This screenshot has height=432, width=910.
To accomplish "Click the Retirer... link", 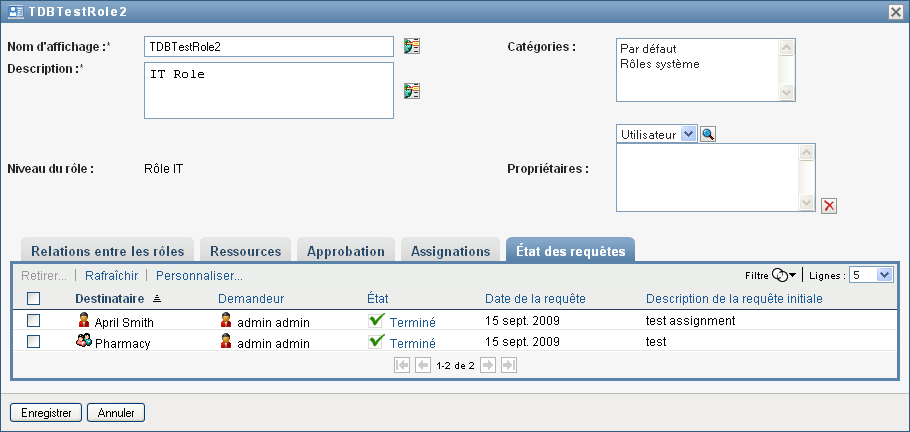I will [44, 276].
